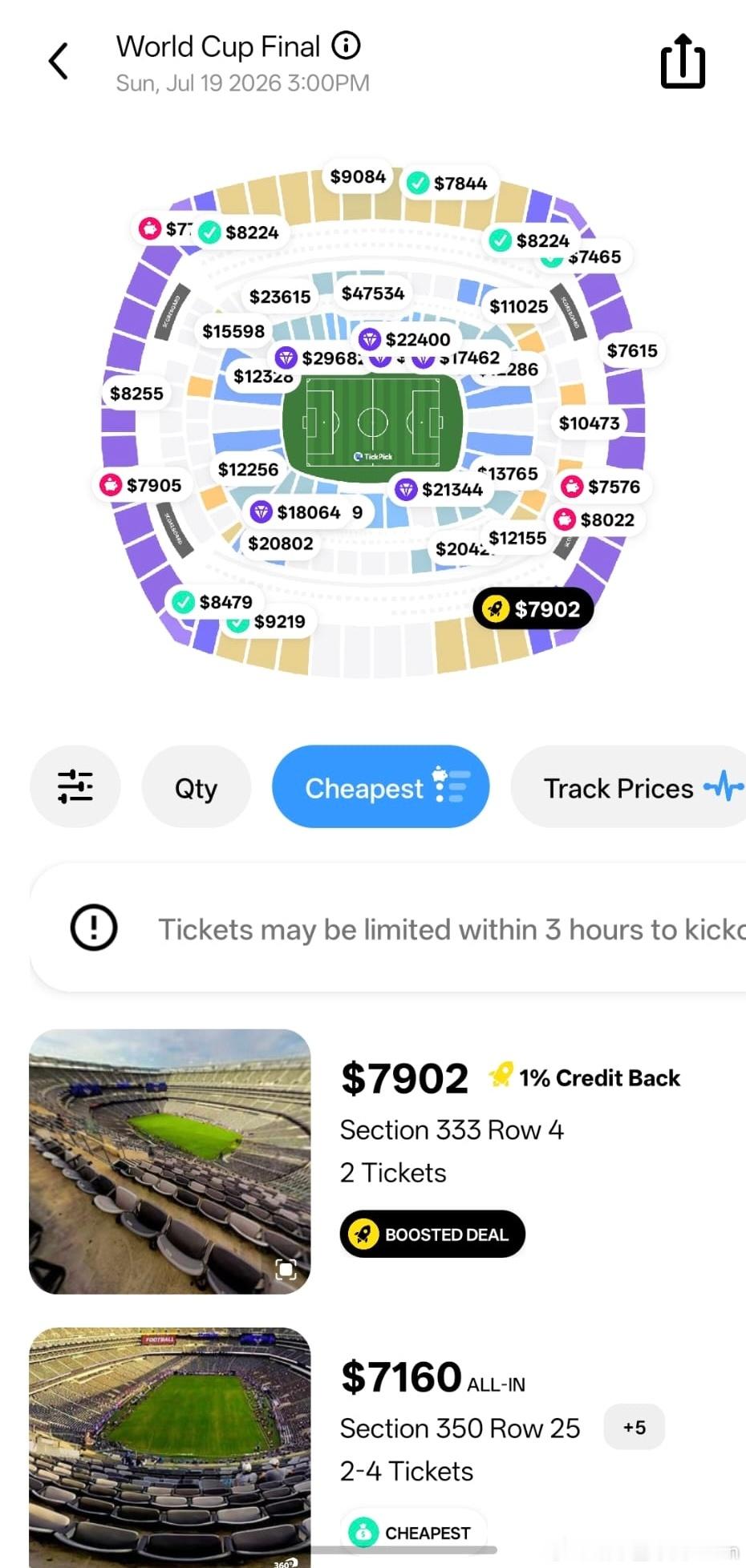Open event info icon beside World Cup Final
The width and height of the screenshot is (746, 1568).
point(346,46)
